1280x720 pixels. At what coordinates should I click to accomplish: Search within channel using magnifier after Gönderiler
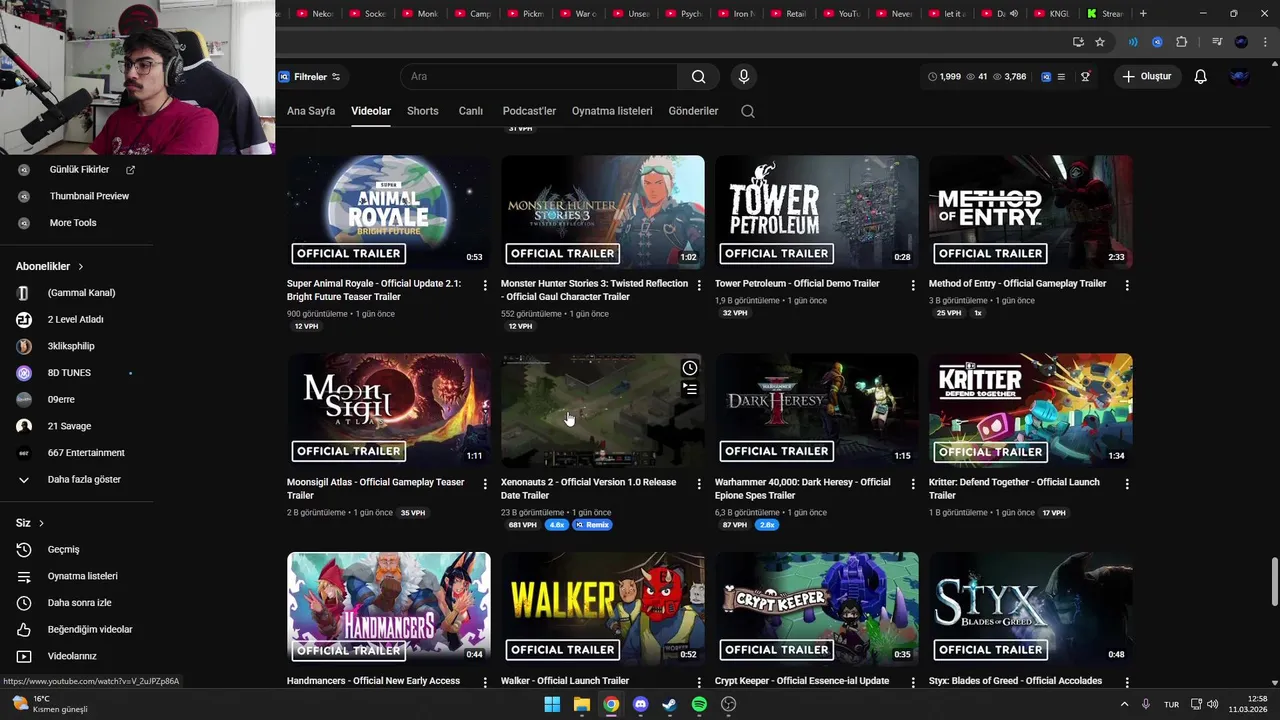point(748,111)
